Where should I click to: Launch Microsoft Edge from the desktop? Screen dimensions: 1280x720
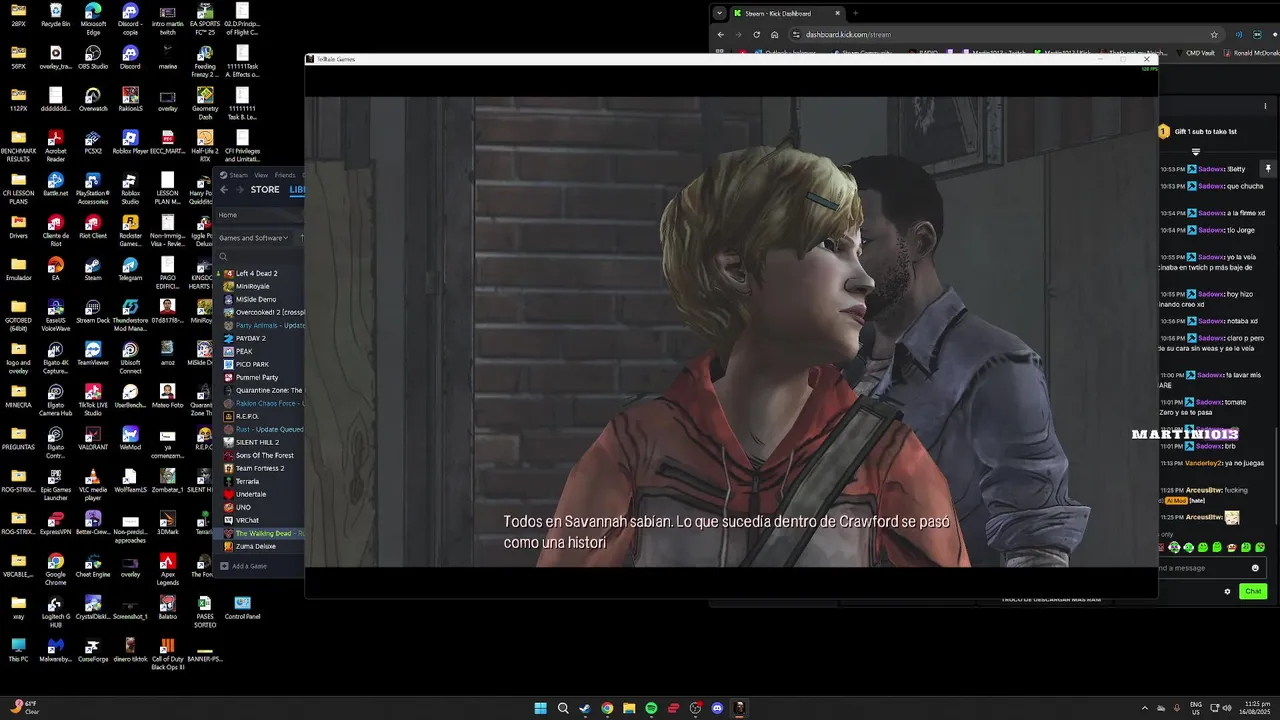tap(93, 15)
